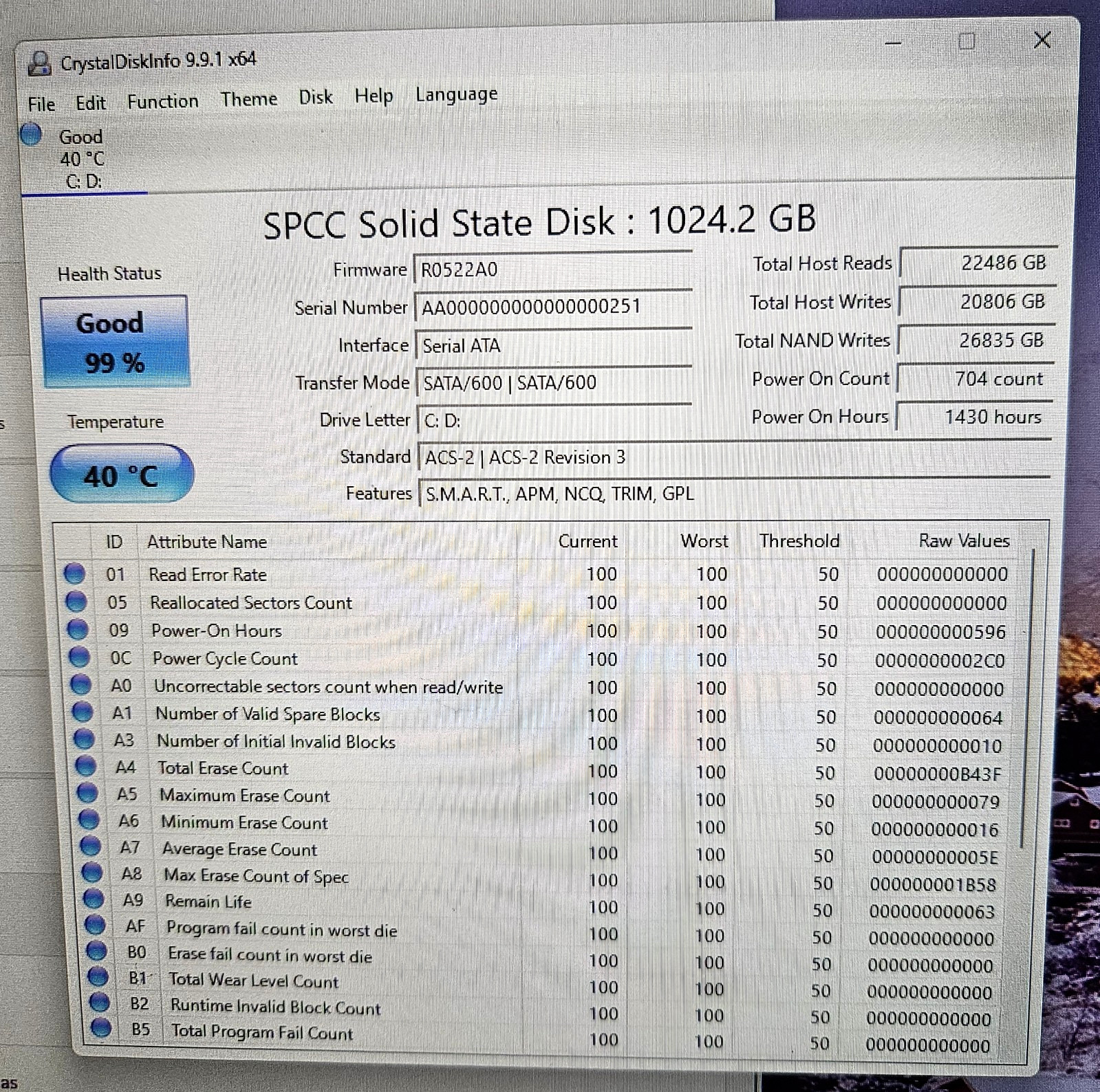Click status dot for Max Erase Count of Spec
This screenshot has width=1100, height=1092.
tap(92, 873)
